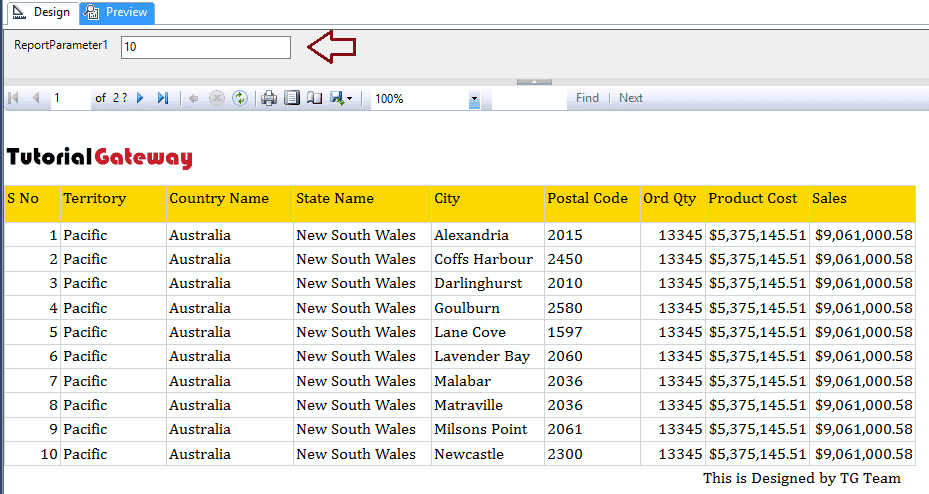929x494 pixels.
Task: Click the back to parent report arrow
Action: tap(193, 98)
